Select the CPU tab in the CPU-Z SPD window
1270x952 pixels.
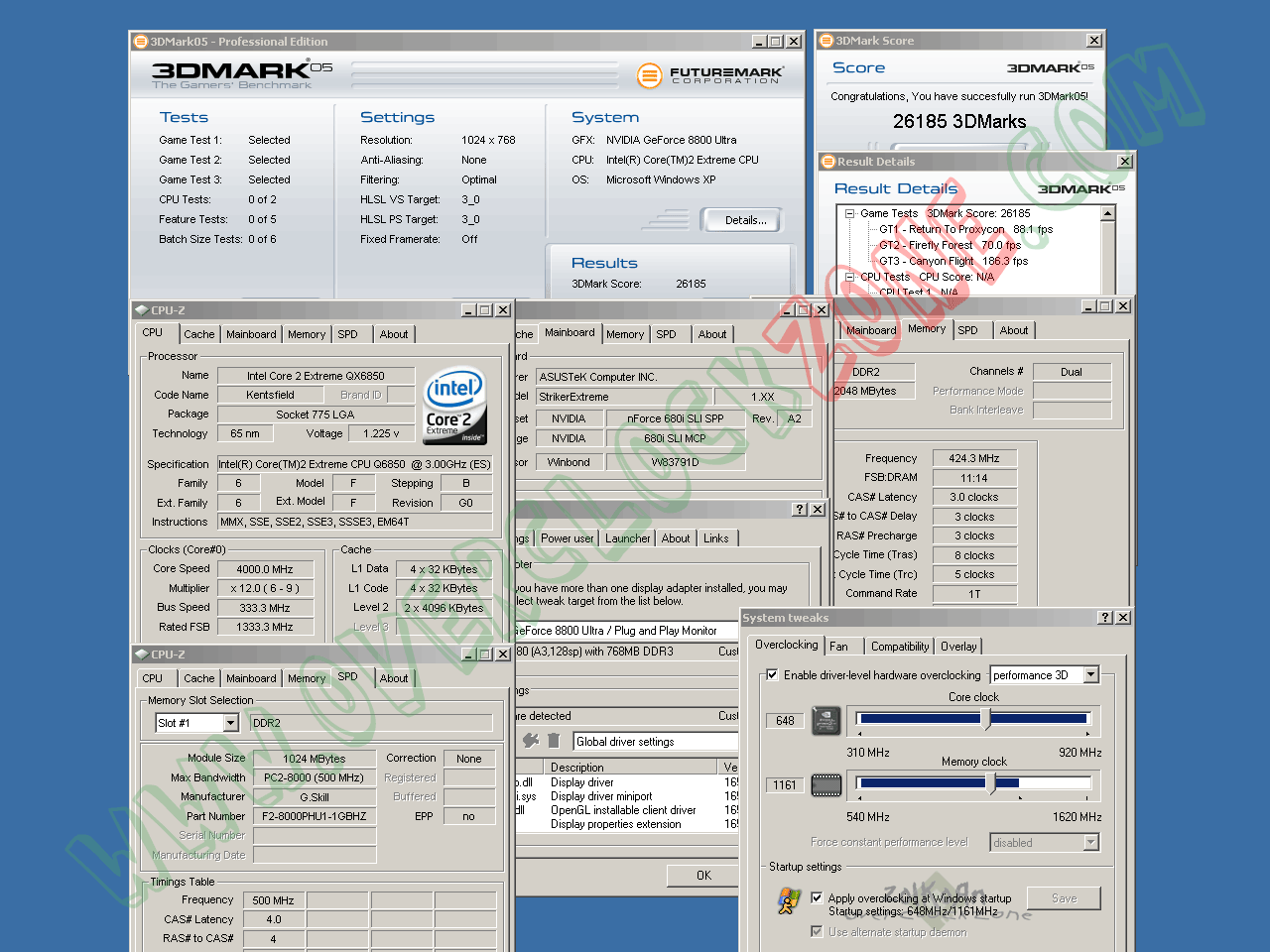tap(153, 678)
